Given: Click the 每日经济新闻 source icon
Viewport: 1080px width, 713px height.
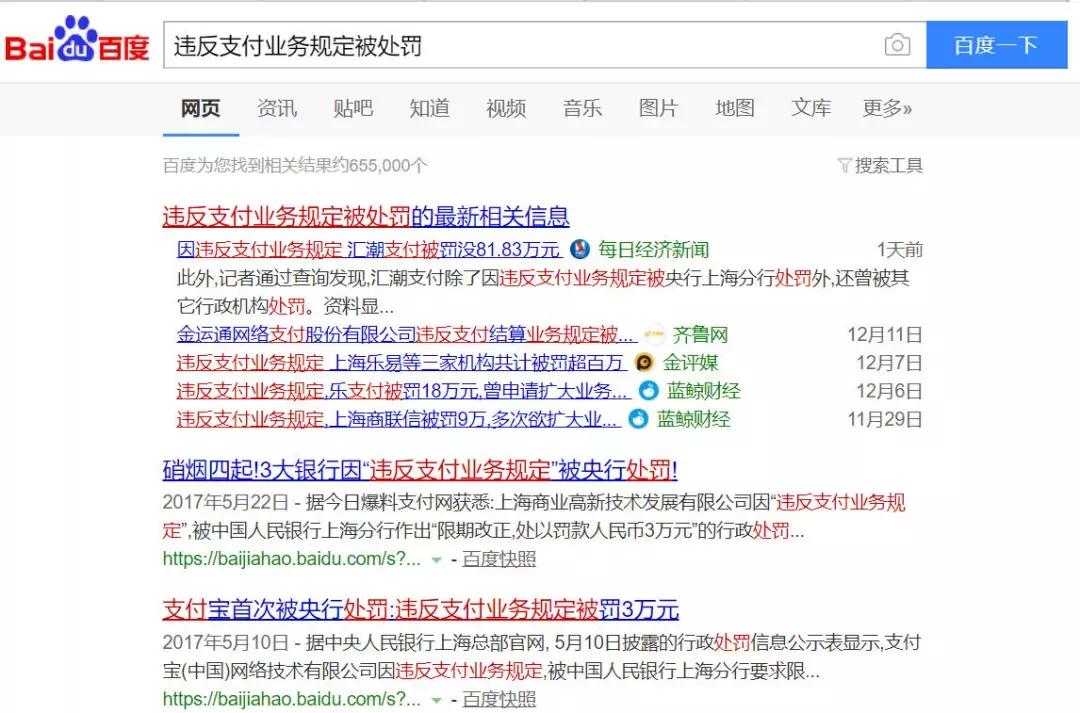Looking at the screenshot, I should tap(579, 252).
